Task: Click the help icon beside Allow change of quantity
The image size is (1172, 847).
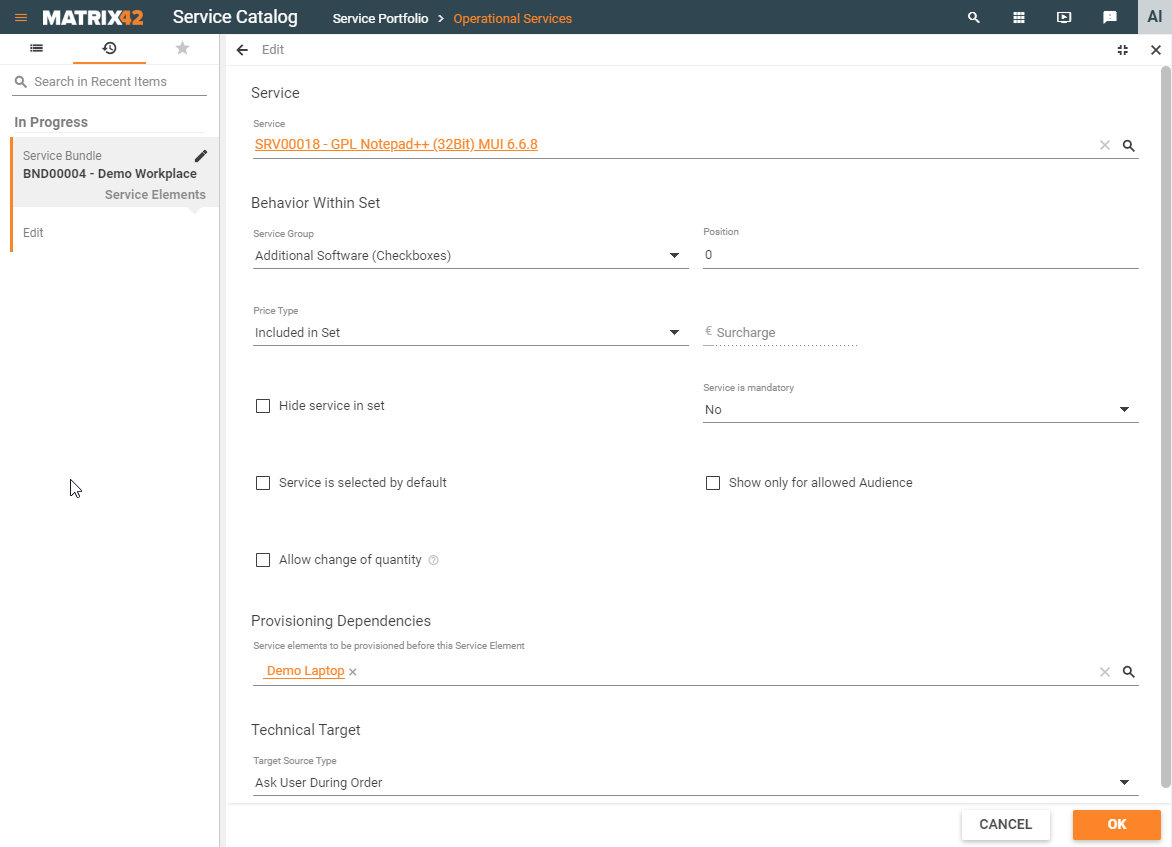Action: 433,560
